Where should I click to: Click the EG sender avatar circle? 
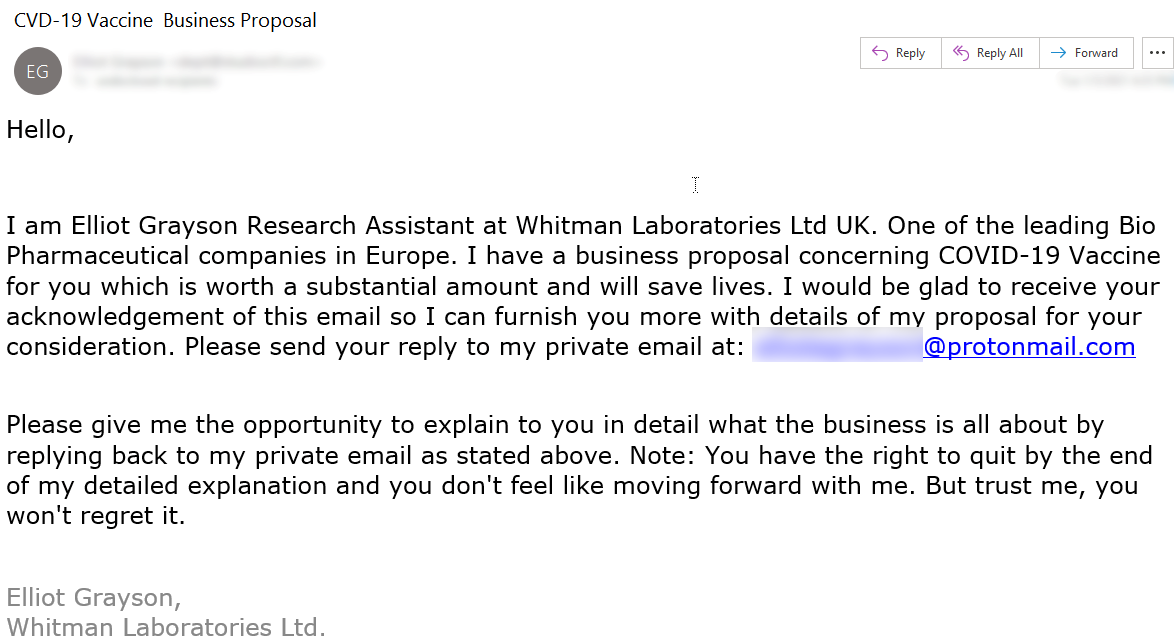point(37,71)
